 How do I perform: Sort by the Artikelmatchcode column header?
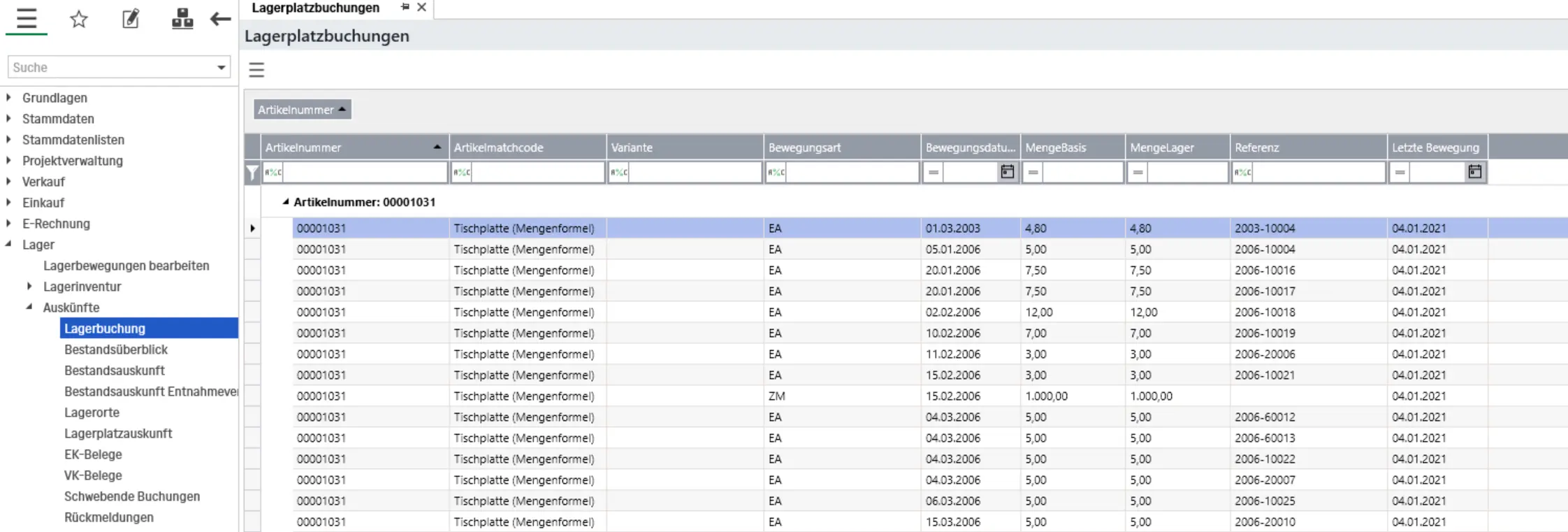(x=528, y=148)
